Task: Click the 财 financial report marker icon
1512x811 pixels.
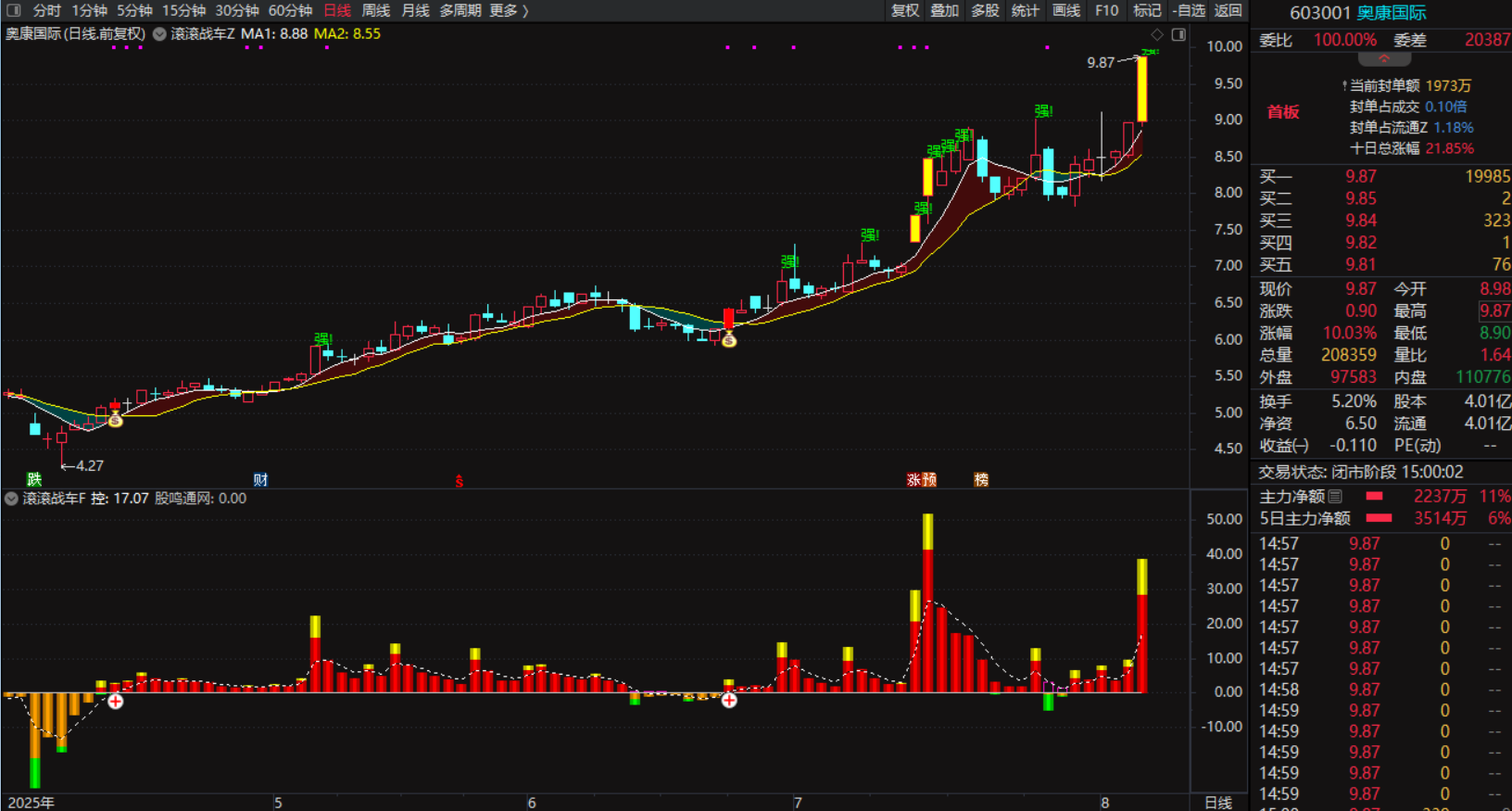Action: pos(260,479)
